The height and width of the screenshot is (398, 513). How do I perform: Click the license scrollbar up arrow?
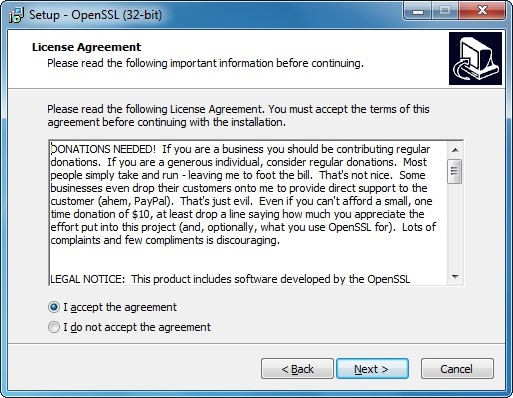click(455, 150)
